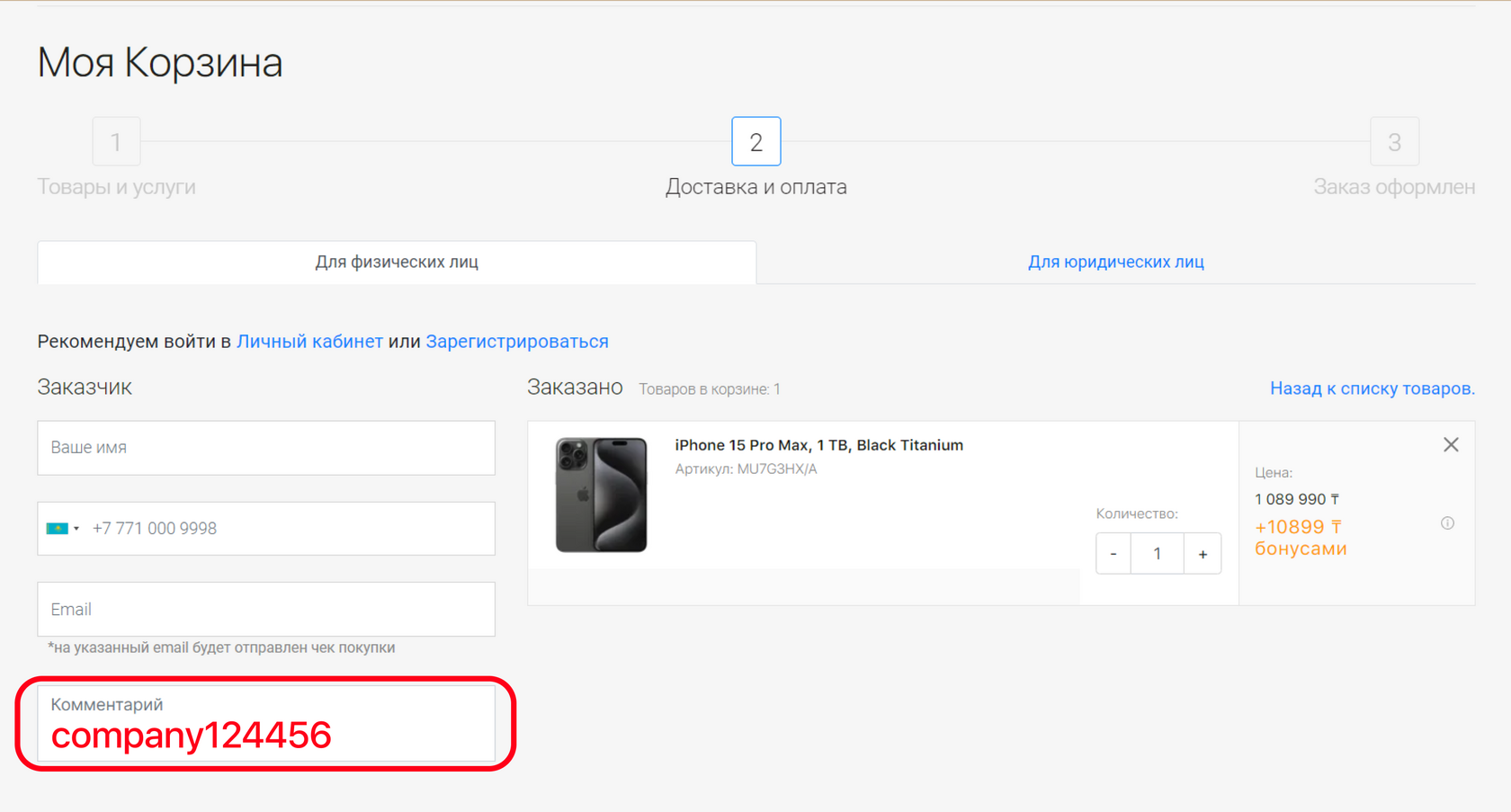Switch to the Для юридических лиц tab

pos(1115,263)
